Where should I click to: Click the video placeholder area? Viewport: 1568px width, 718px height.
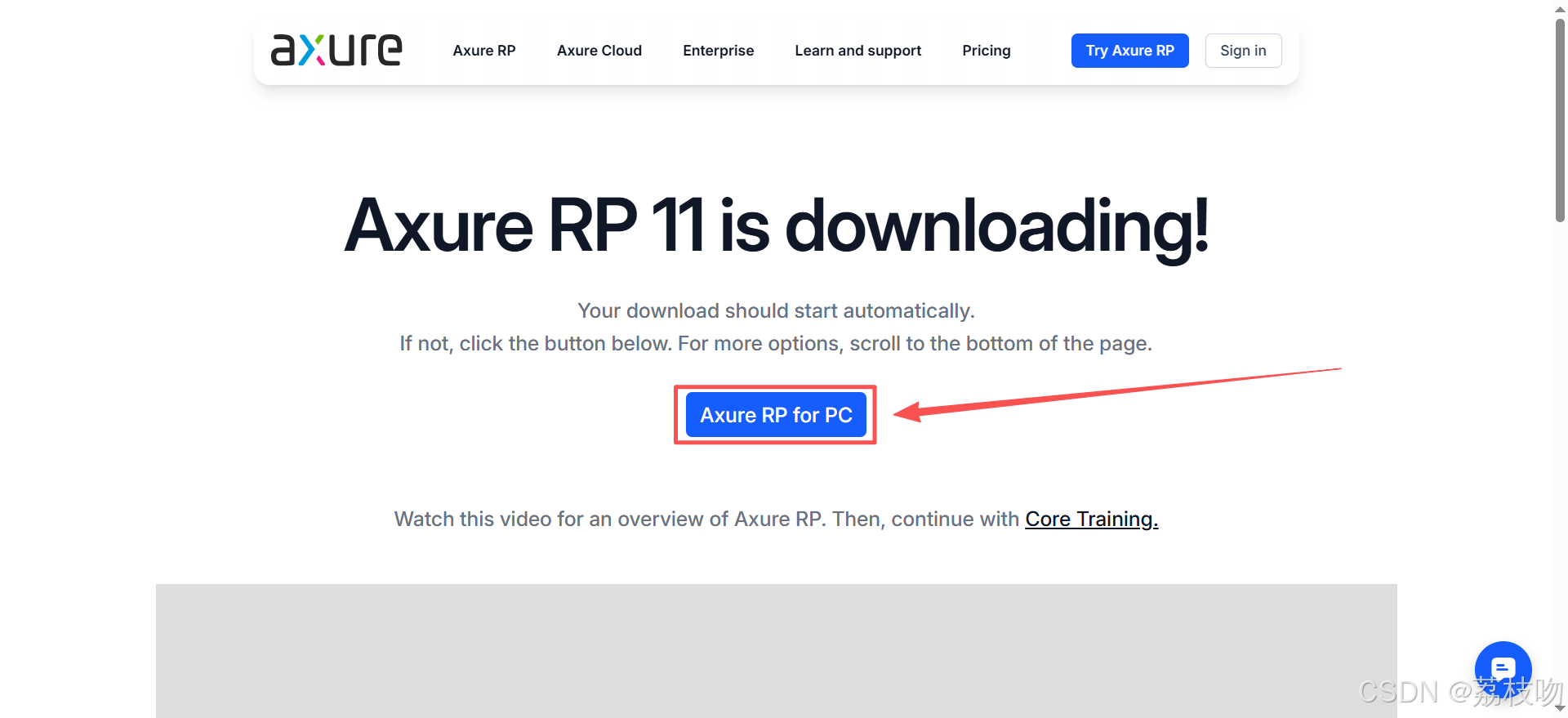[x=776, y=651]
